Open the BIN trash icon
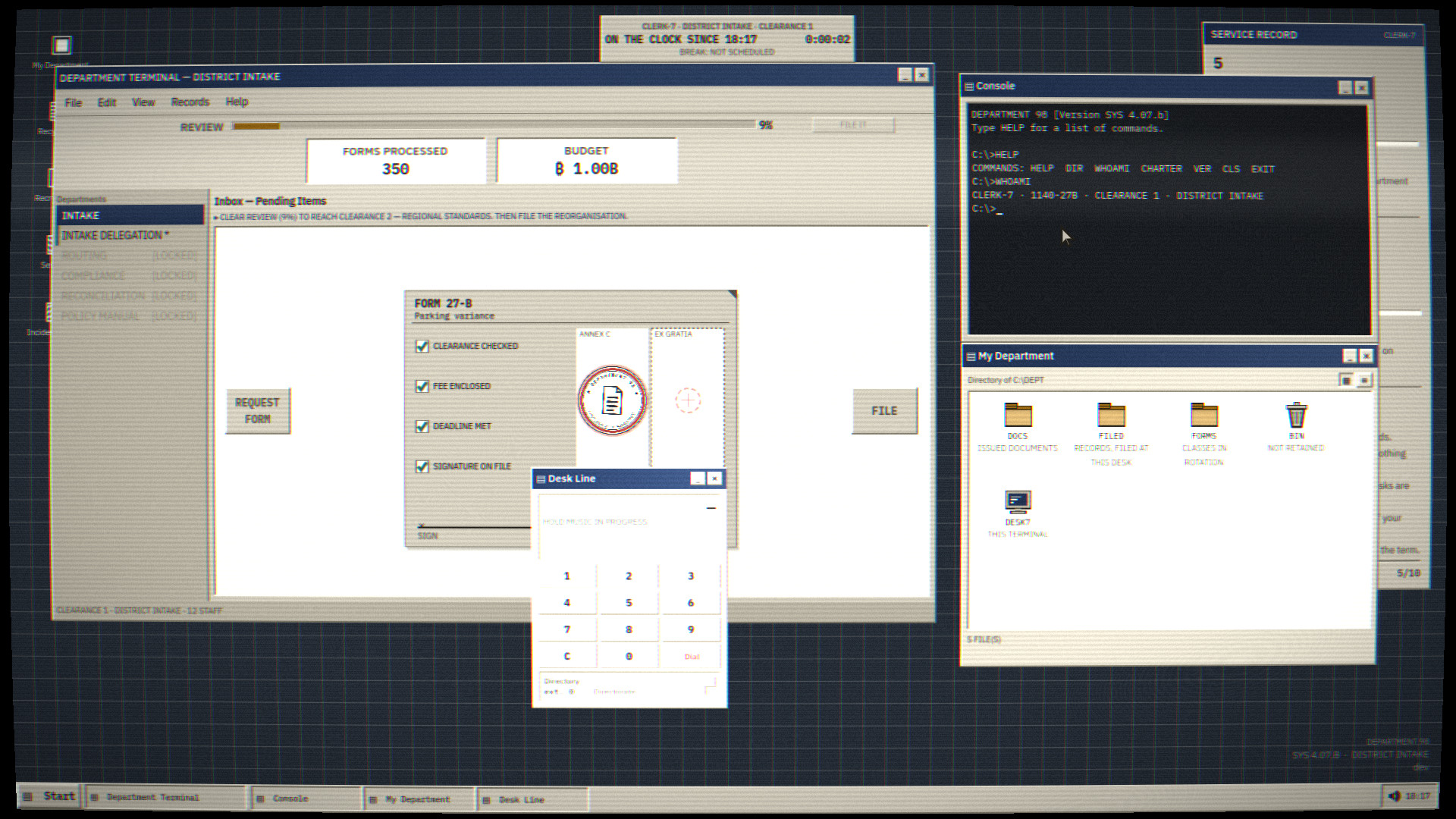 (1296, 416)
